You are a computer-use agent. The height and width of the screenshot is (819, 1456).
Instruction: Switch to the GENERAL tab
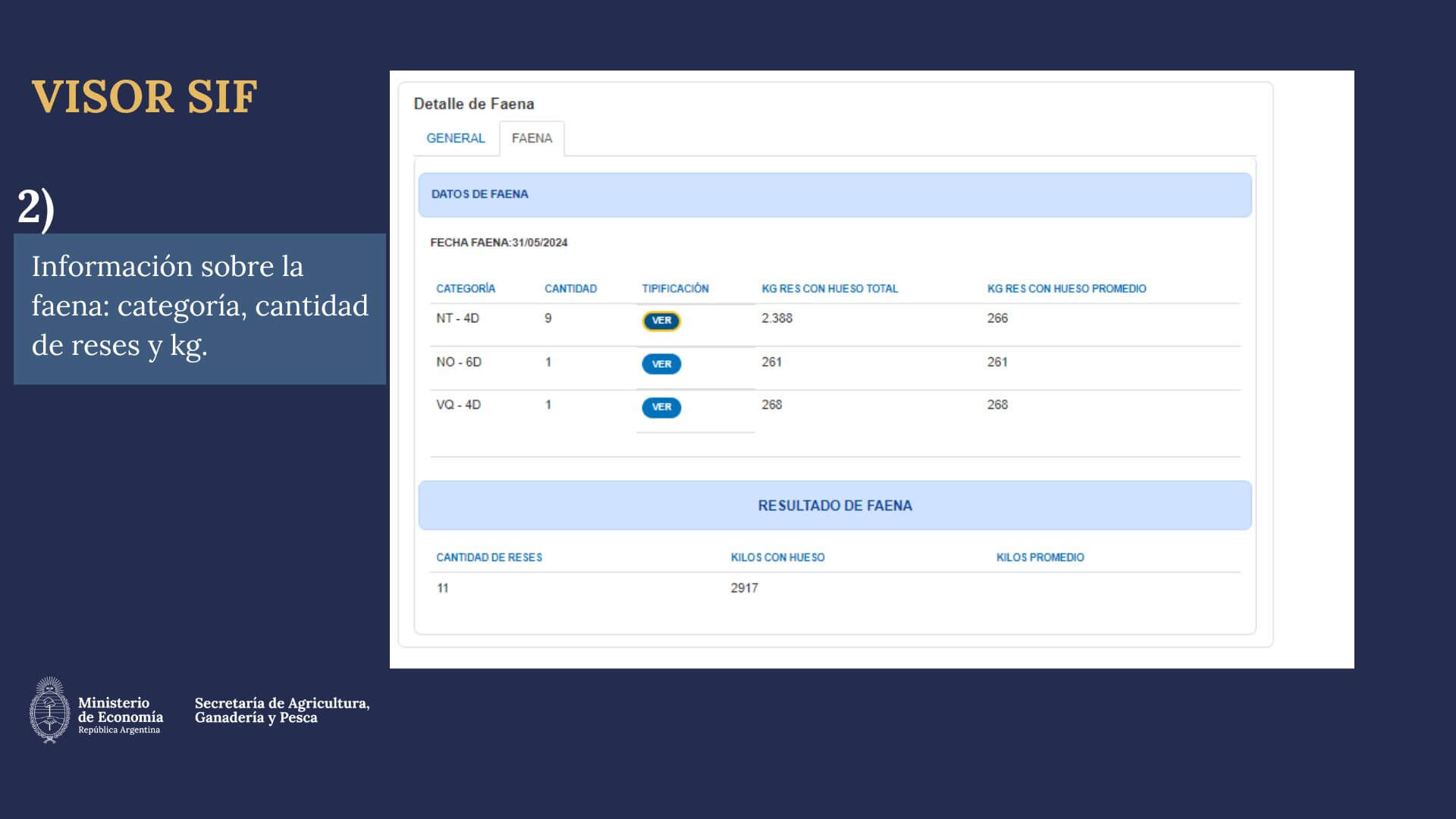(x=455, y=138)
